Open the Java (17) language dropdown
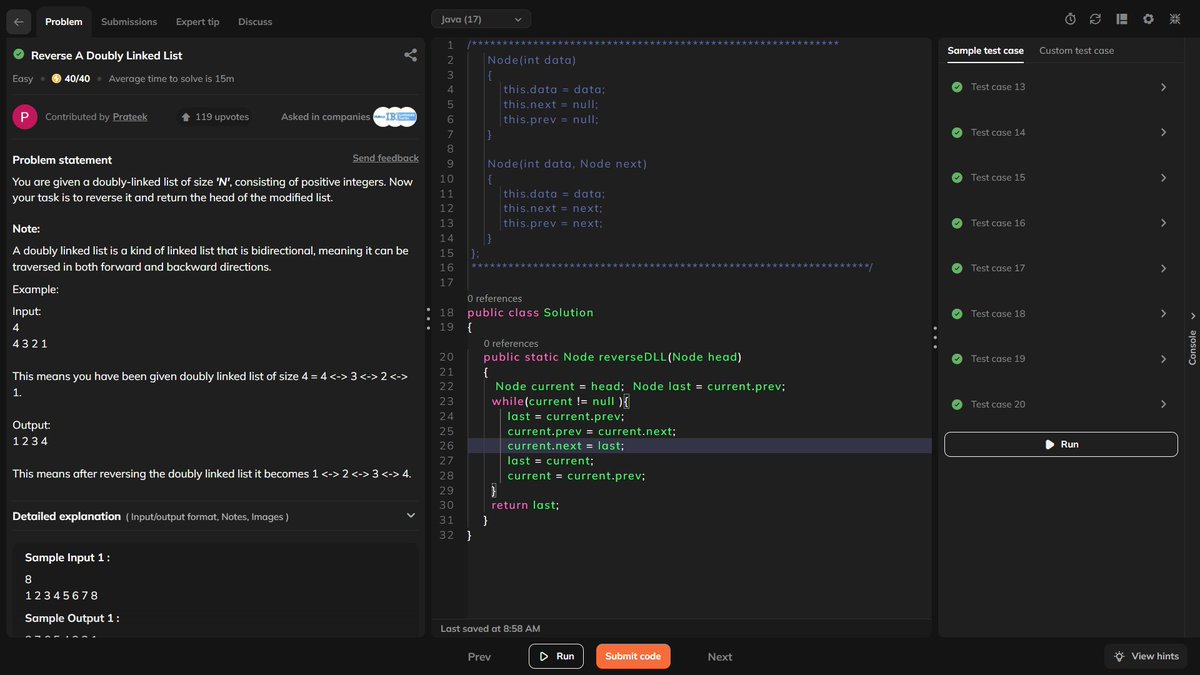 coord(481,19)
